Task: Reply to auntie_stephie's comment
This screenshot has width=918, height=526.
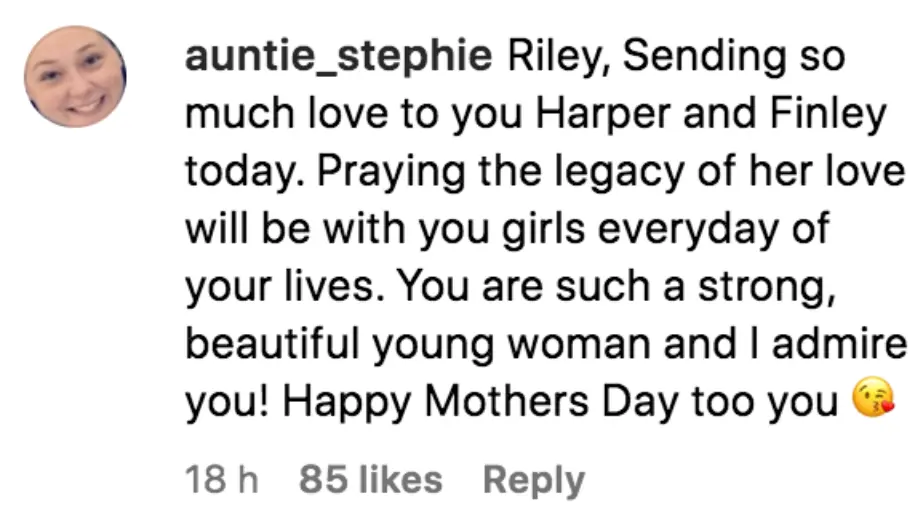Action: click(x=533, y=480)
